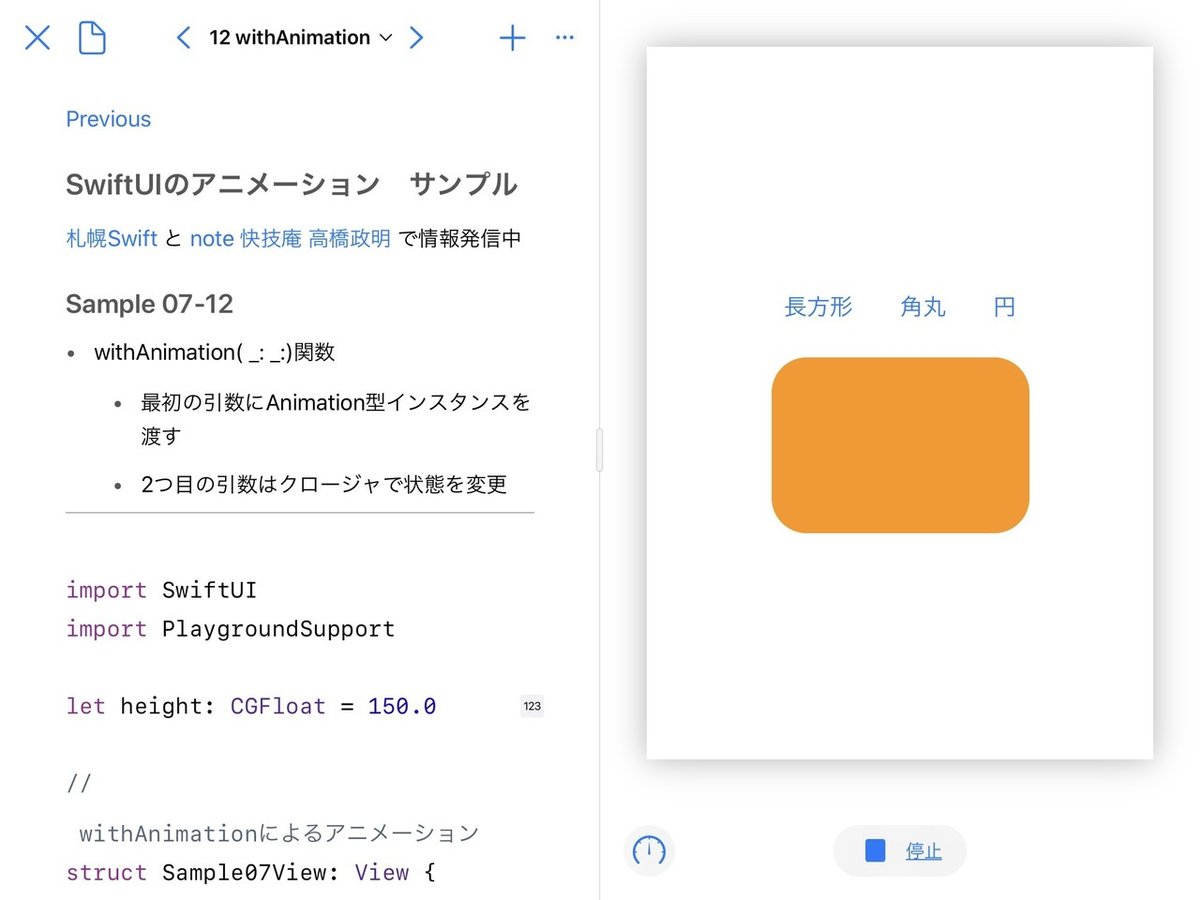Open the new document page icon

[x=91, y=37]
